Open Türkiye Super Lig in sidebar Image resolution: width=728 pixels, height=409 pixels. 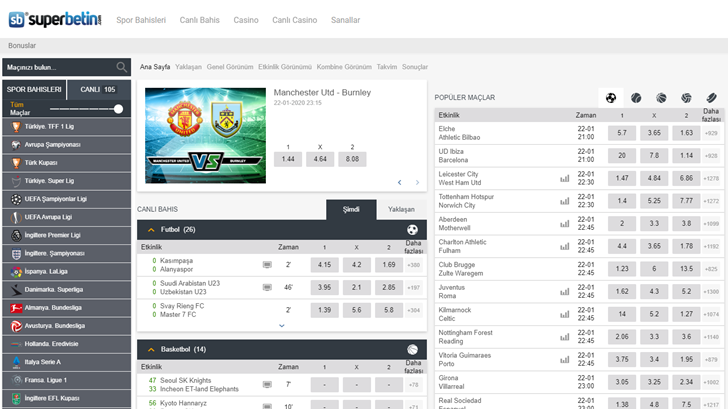(66, 181)
